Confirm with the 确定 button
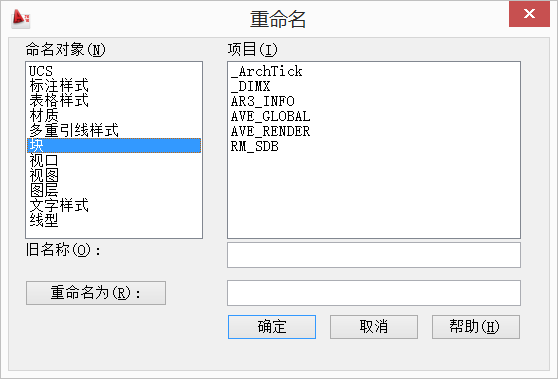558x379 pixels. (x=272, y=327)
